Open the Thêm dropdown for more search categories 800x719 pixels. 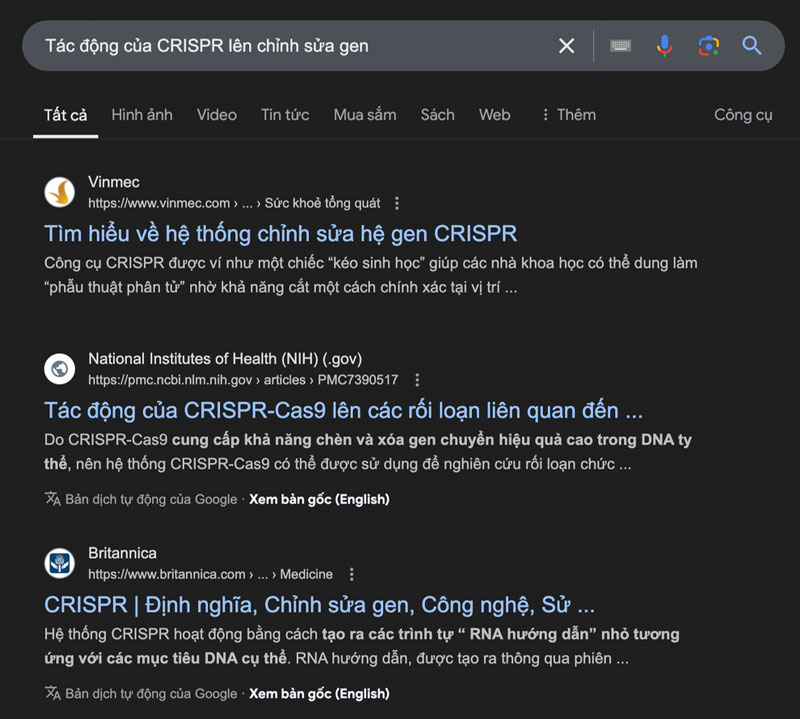[568, 115]
